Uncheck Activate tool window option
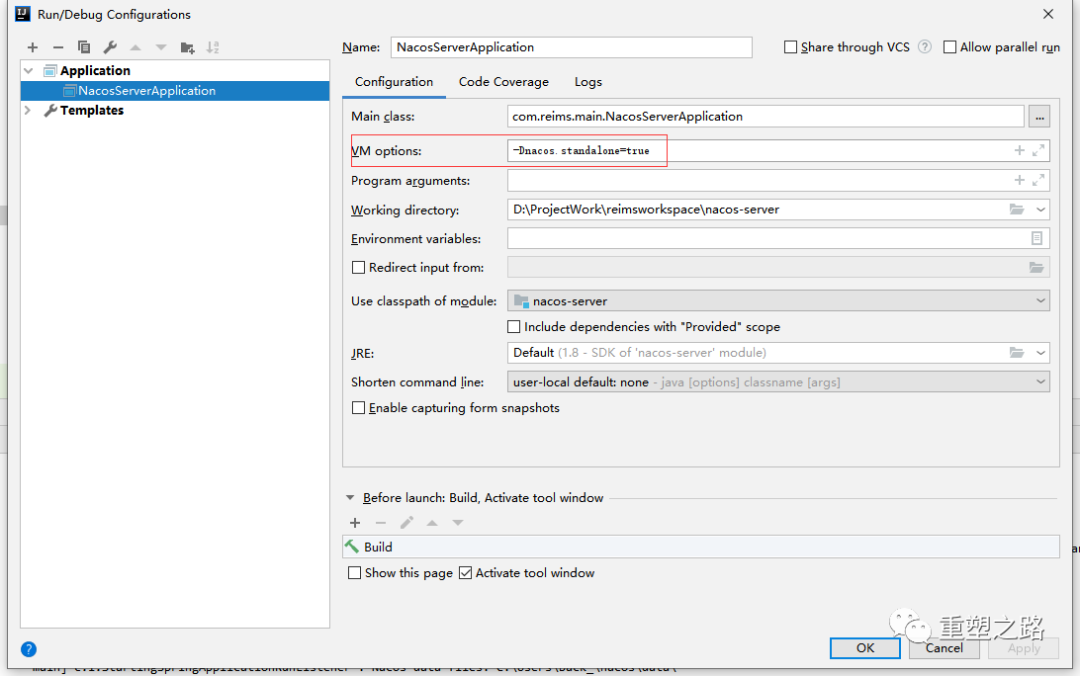 click(466, 573)
